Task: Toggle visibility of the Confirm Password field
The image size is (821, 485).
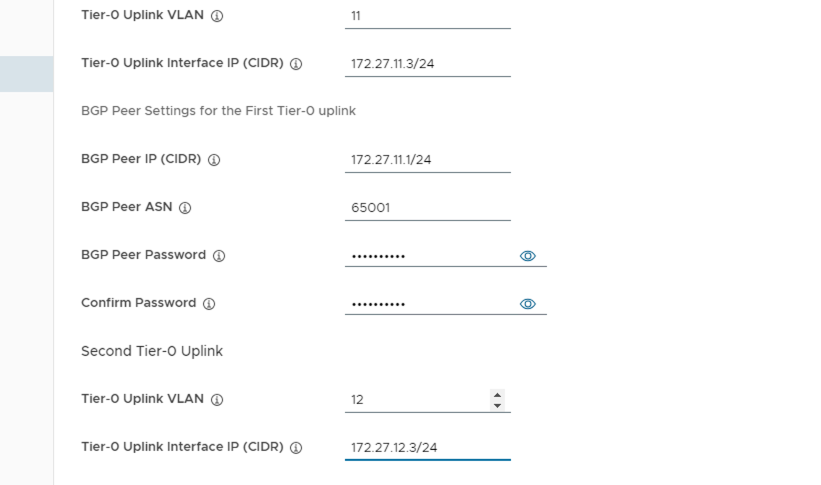Action: coord(528,304)
